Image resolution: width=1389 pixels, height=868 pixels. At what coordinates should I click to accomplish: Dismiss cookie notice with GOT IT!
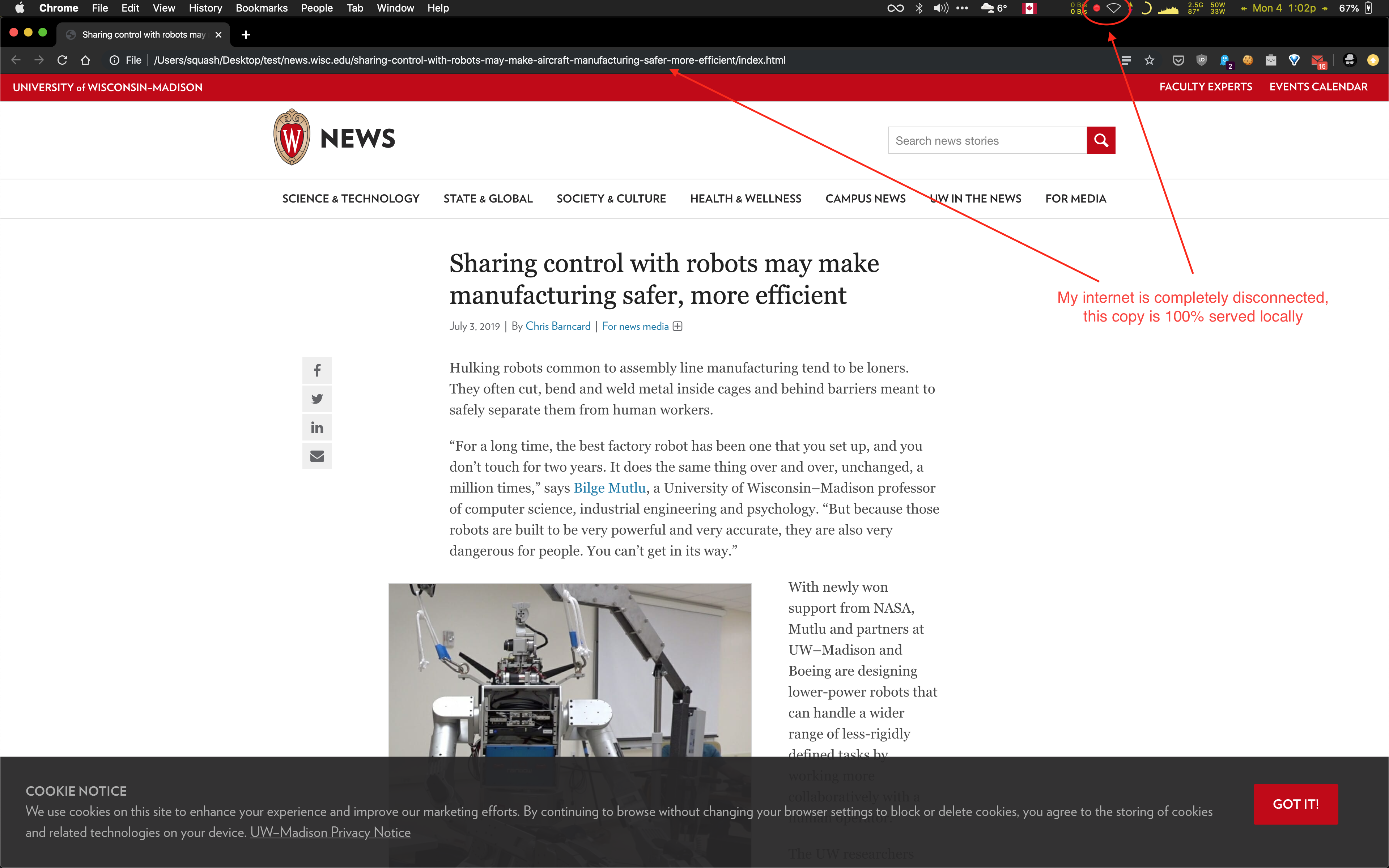[1295, 804]
